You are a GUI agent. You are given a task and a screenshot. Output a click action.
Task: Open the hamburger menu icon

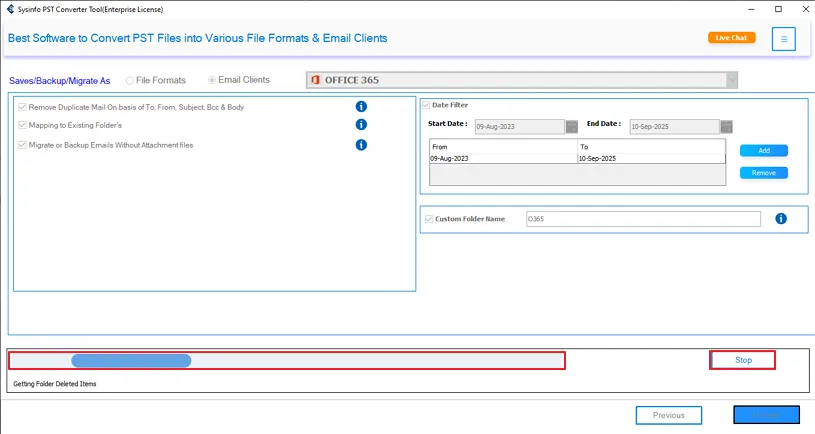click(x=784, y=39)
